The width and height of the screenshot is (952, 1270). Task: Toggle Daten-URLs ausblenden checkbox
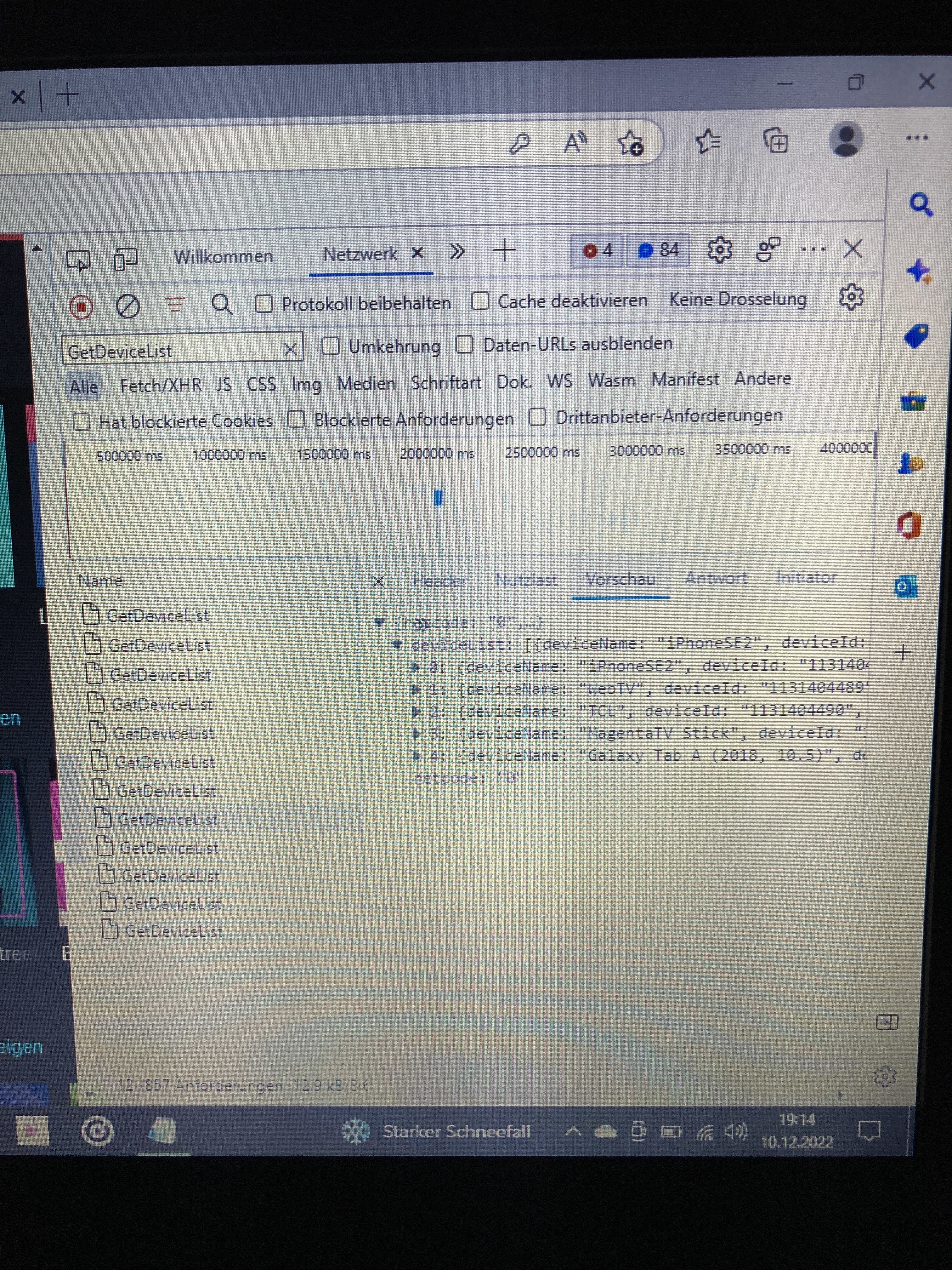coord(464,345)
